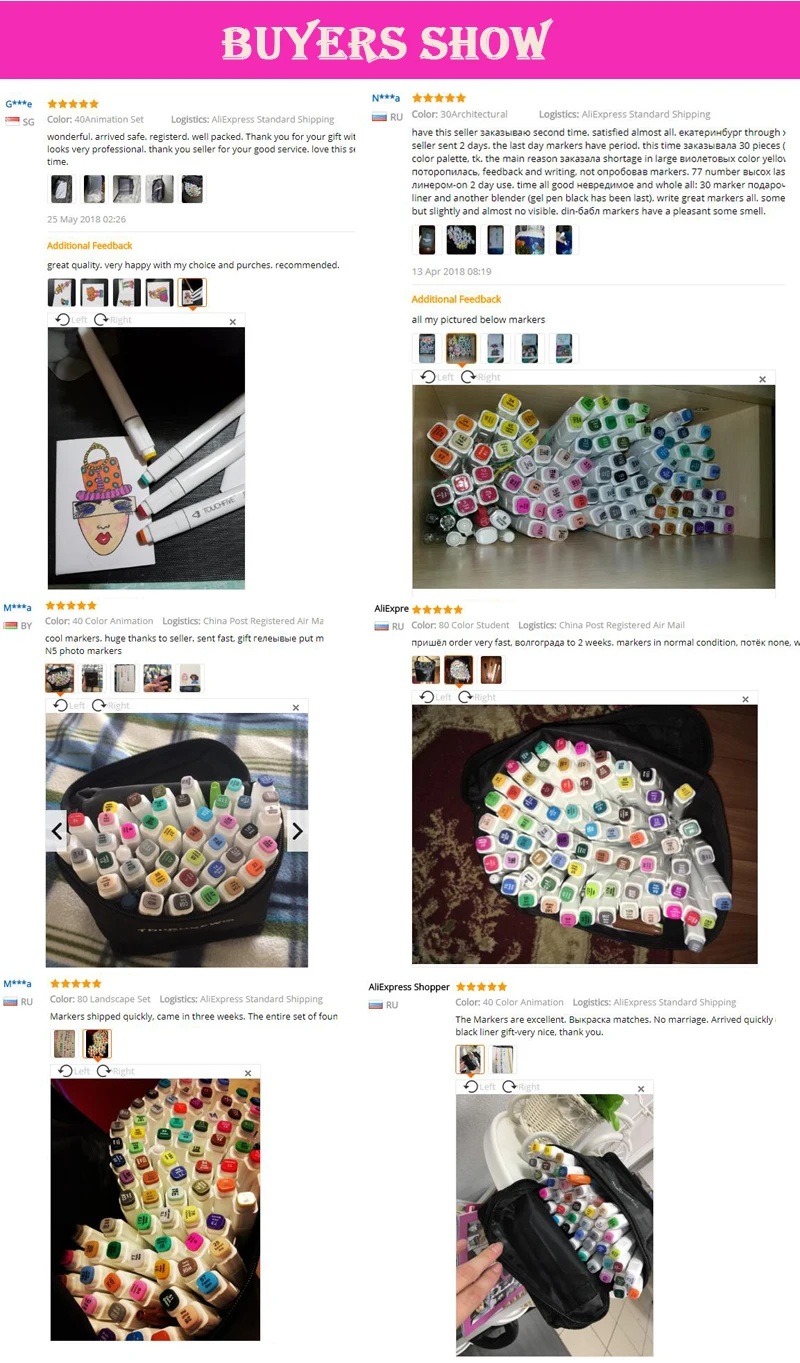The image size is (800, 1363).
Task: Open last thumbnail in N***a's Additional Feedback
Action: [x=564, y=348]
